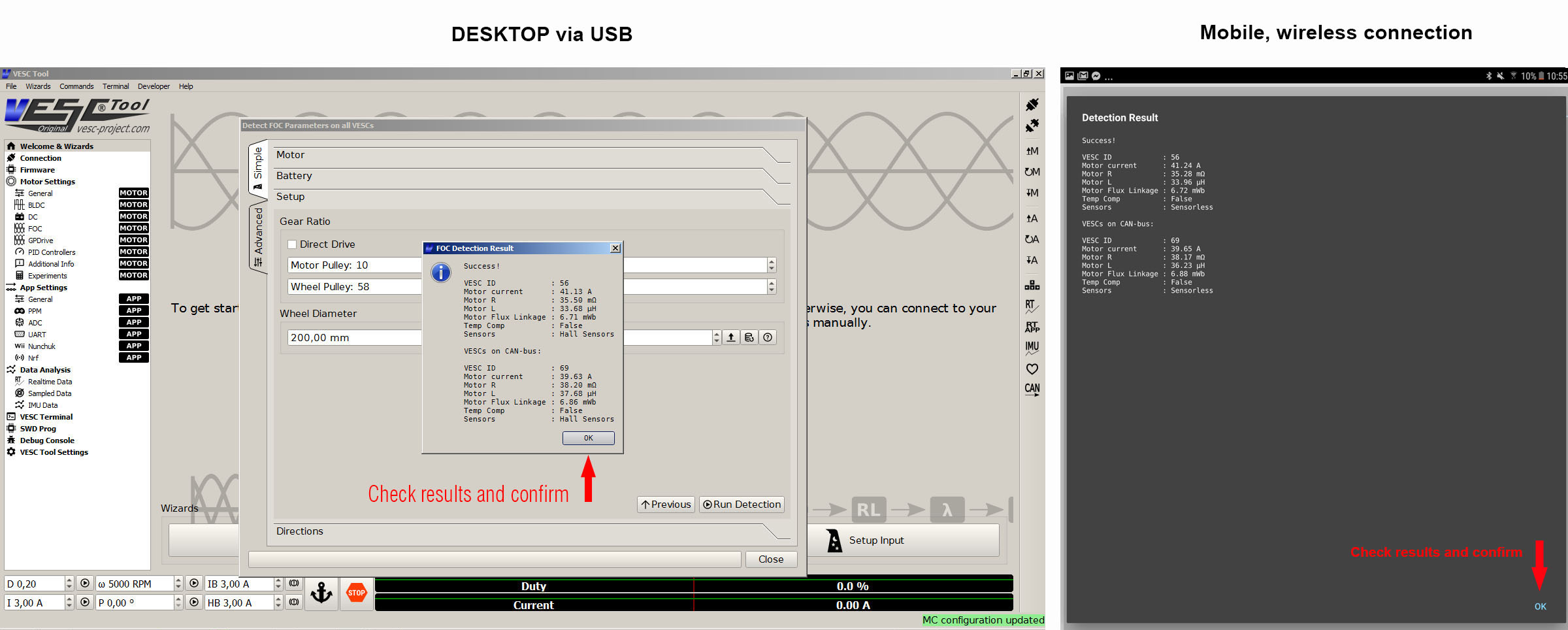Click the CAN forwarding icon
The image size is (1568, 630).
[1032, 389]
